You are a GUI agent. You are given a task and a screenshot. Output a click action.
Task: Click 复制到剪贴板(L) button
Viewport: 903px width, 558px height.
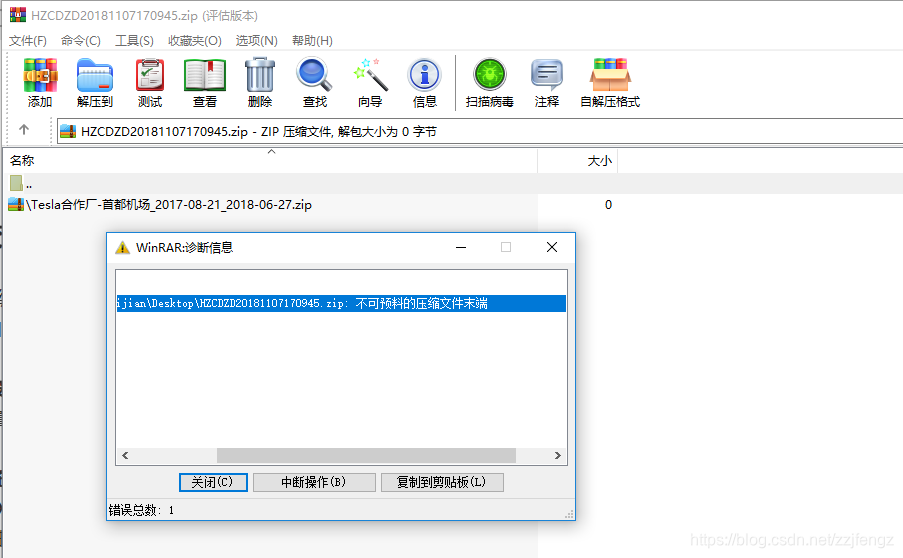tap(442, 482)
